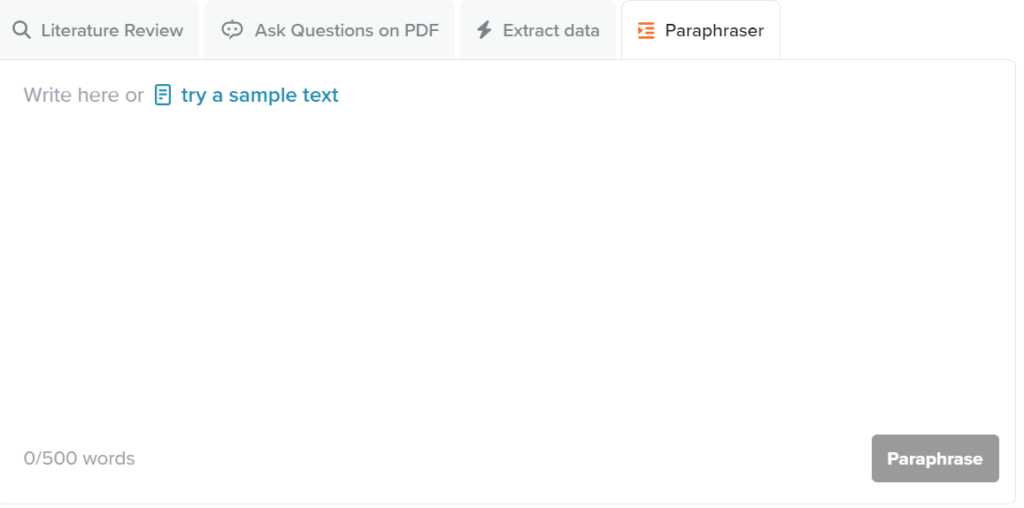Screen dimensions: 1024x508
Task: Click the orange Paraphraser tab icon
Action: tap(646, 30)
